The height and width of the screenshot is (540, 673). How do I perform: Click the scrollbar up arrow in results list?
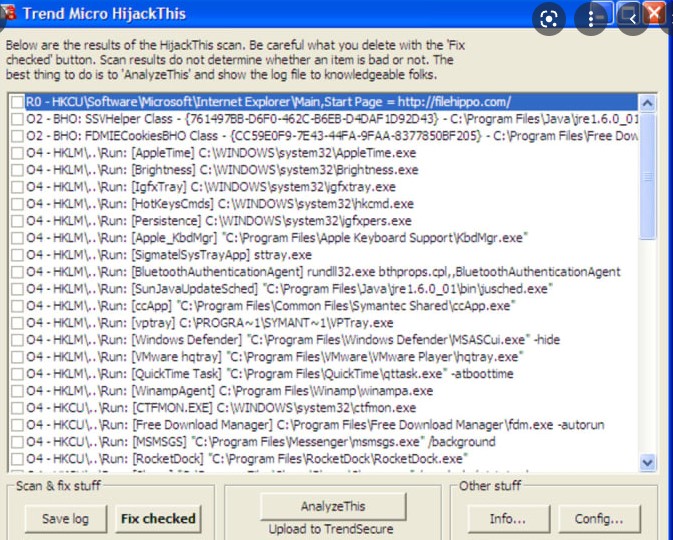647,103
